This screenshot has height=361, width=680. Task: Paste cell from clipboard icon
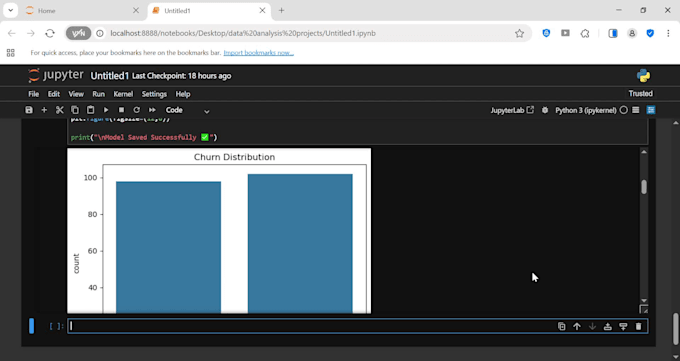pyautogui.click(x=91, y=110)
